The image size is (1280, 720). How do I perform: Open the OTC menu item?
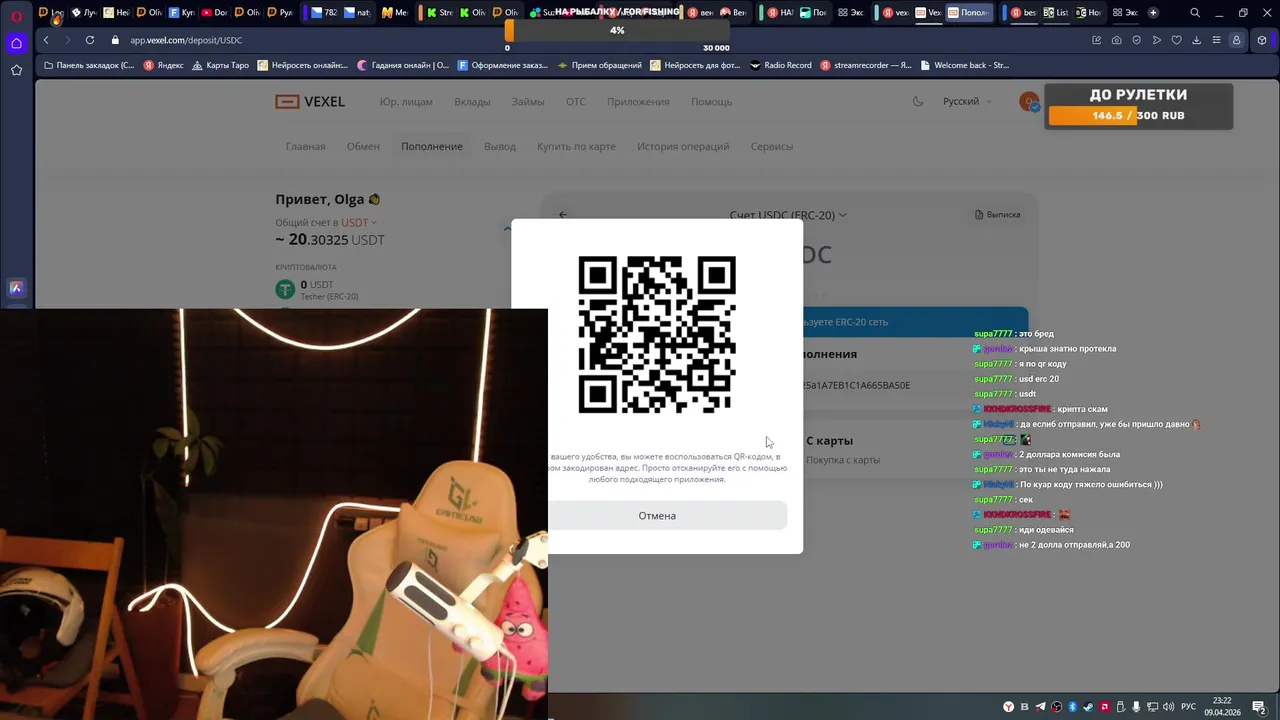(x=576, y=101)
